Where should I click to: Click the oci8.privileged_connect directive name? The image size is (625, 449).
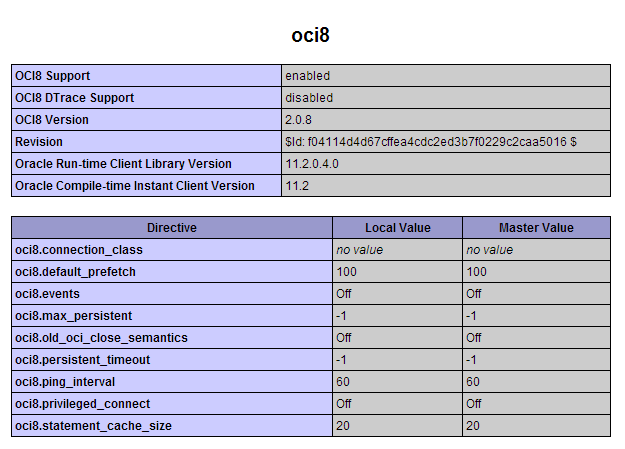pos(83,404)
